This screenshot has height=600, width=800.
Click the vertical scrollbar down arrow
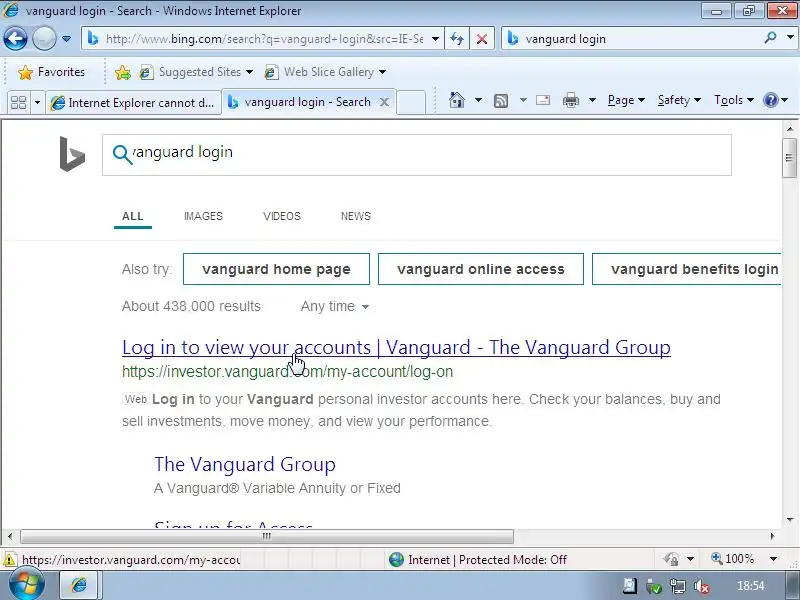click(790, 520)
